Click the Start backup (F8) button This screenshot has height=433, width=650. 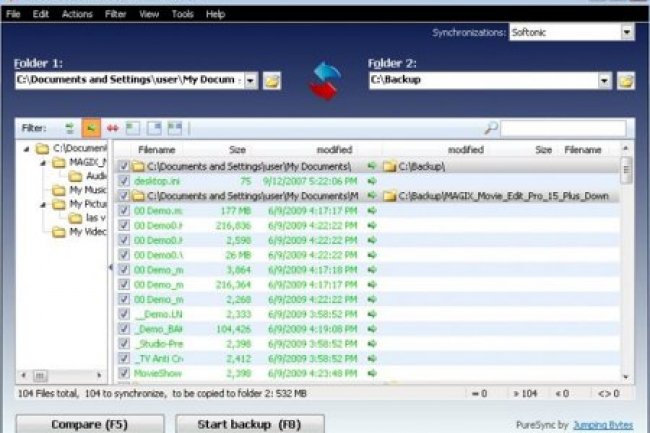coord(250,424)
